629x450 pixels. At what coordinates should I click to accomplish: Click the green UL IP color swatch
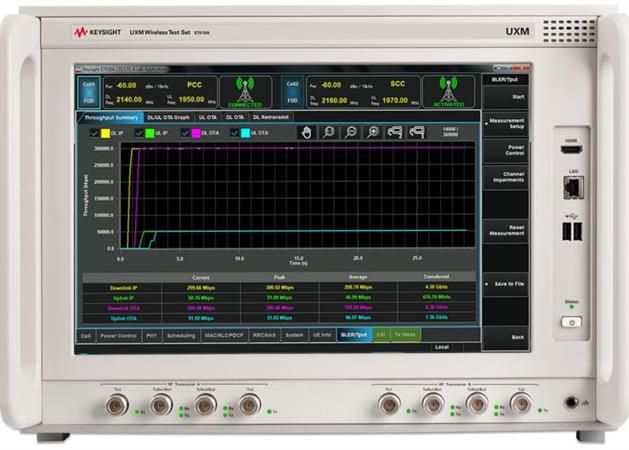click(x=150, y=133)
